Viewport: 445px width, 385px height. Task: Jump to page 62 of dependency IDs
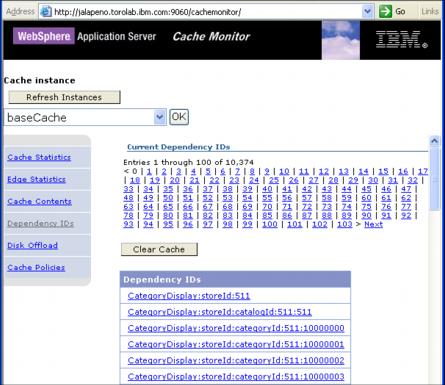[406, 198]
